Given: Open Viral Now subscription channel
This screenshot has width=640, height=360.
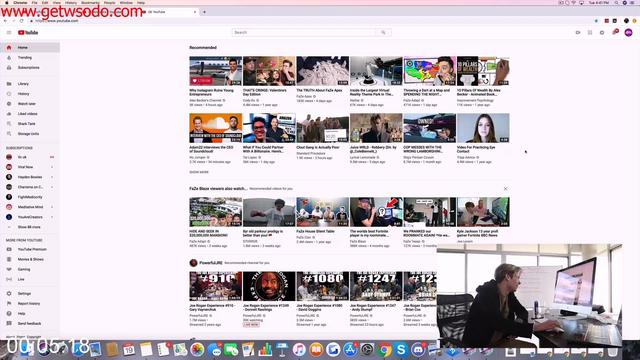Looking at the screenshot, I should pos(30,167).
